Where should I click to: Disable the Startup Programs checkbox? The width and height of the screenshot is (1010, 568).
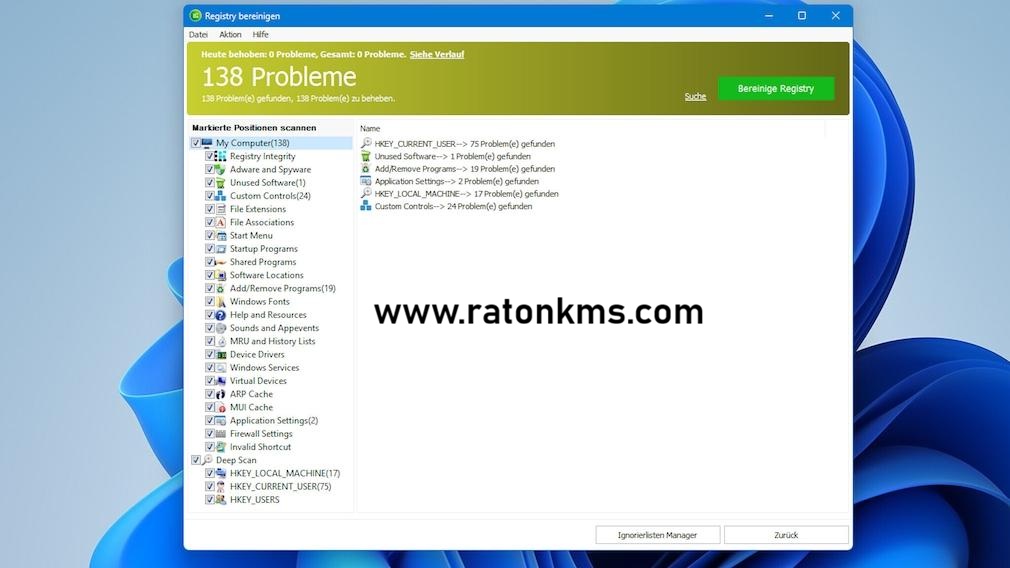tap(209, 249)
